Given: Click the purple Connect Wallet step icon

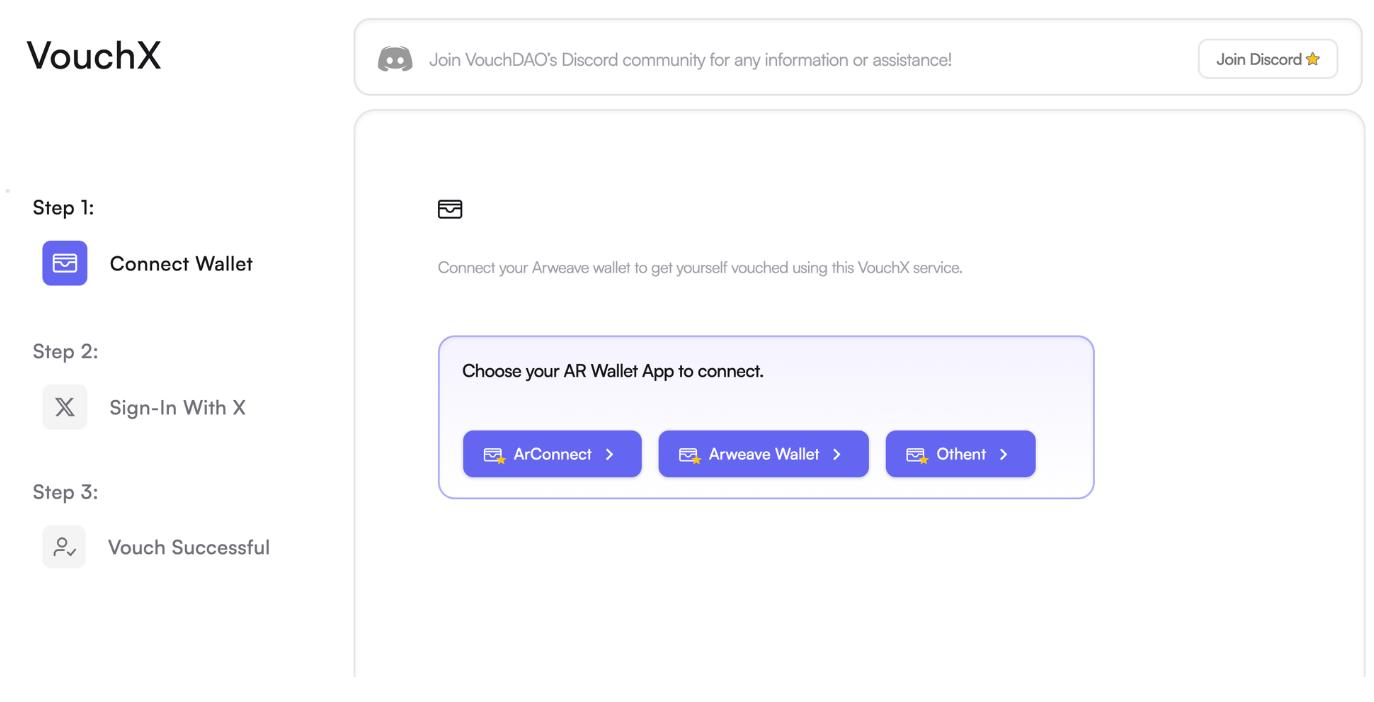Looking at the screenshot, I should tap(65, 264).
